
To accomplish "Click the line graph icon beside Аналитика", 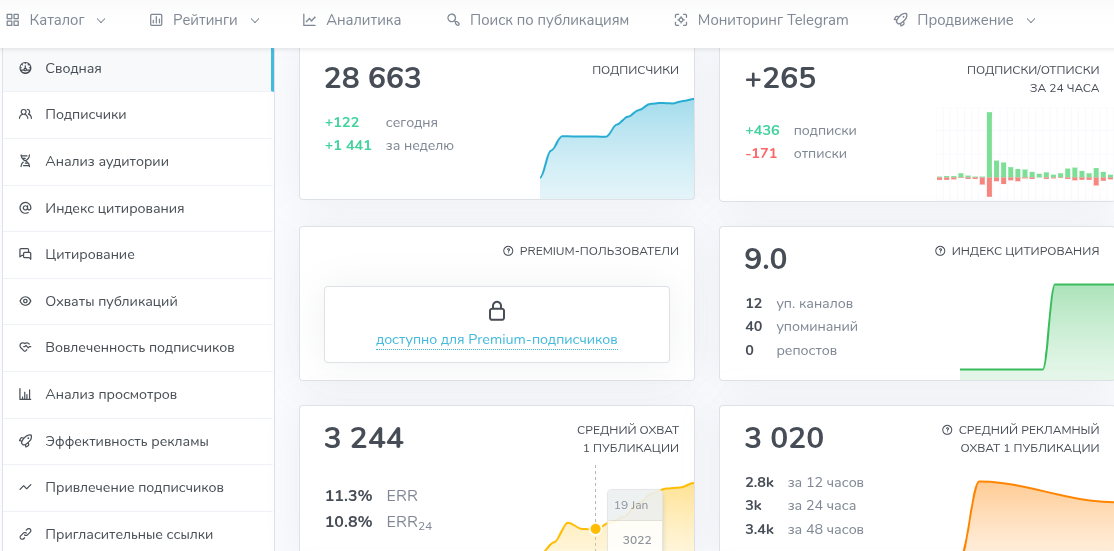I will coord(309,21).
